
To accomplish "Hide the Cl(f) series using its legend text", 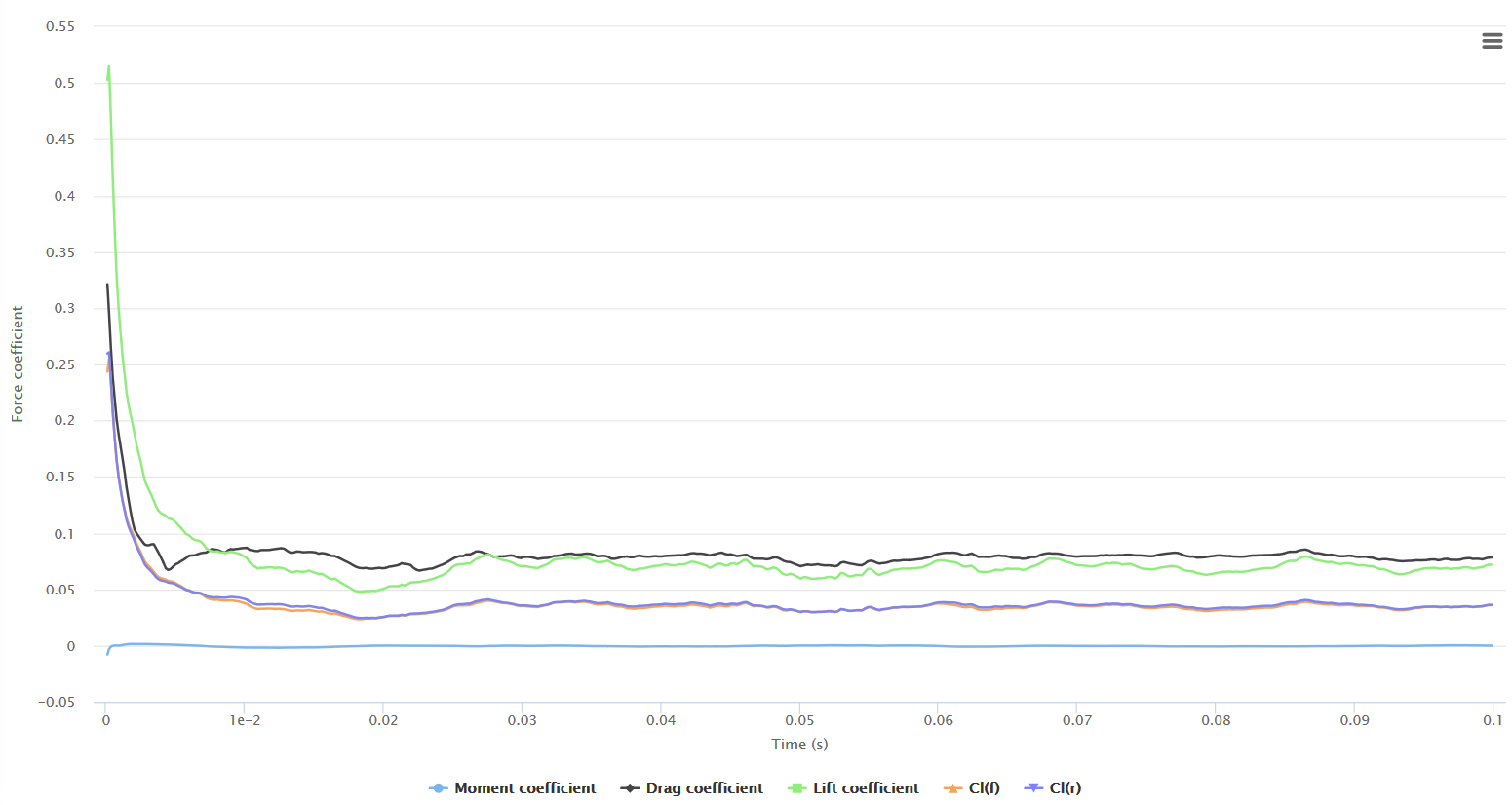I will 984,788.
